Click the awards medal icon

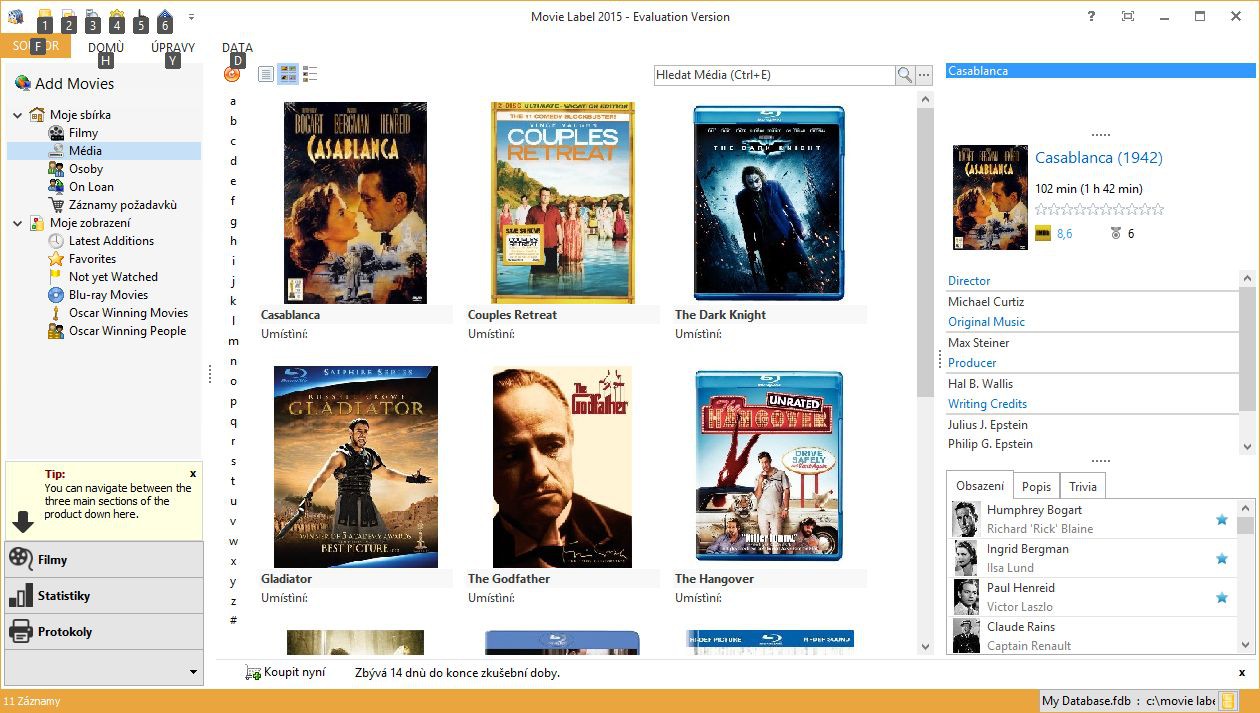coord(1116,234)
